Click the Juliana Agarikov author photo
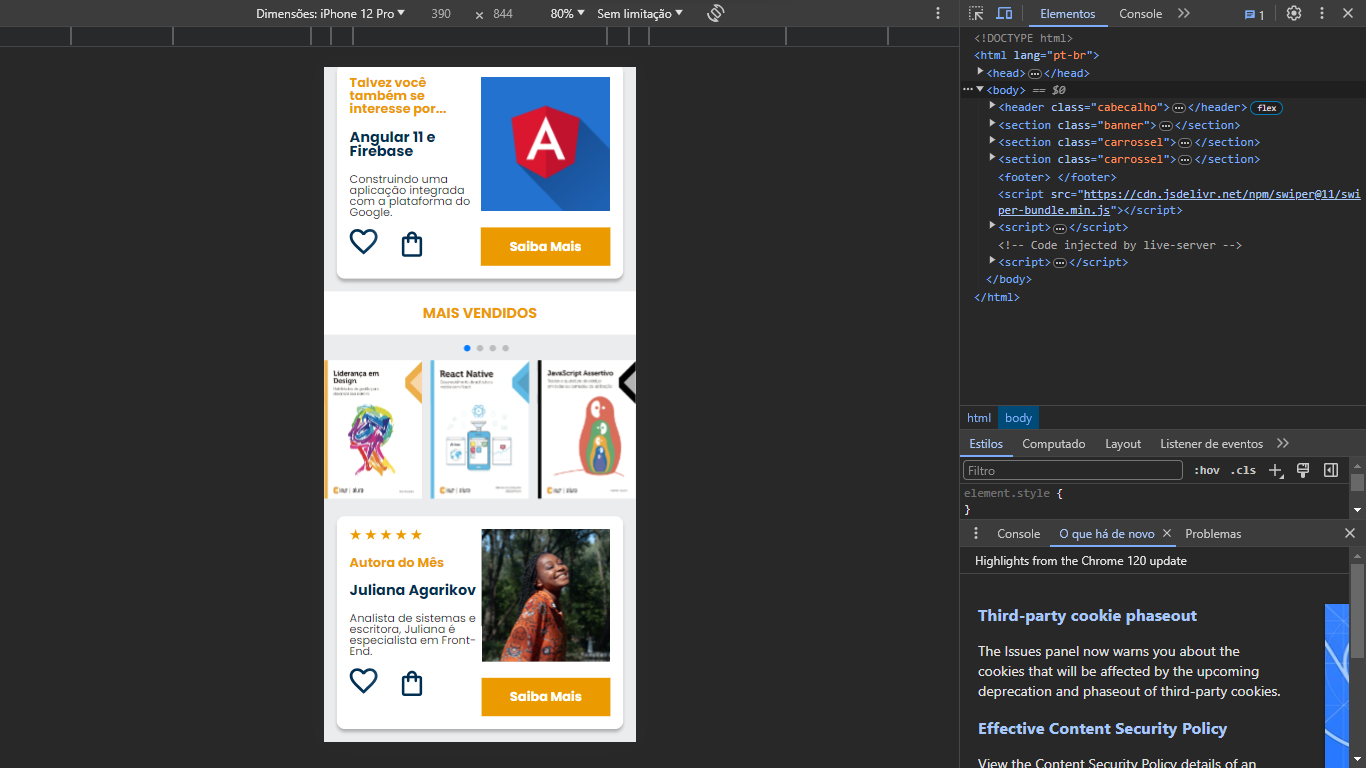Image resolution: width=1366 pixels, height=768 pixels. [545, 595]
